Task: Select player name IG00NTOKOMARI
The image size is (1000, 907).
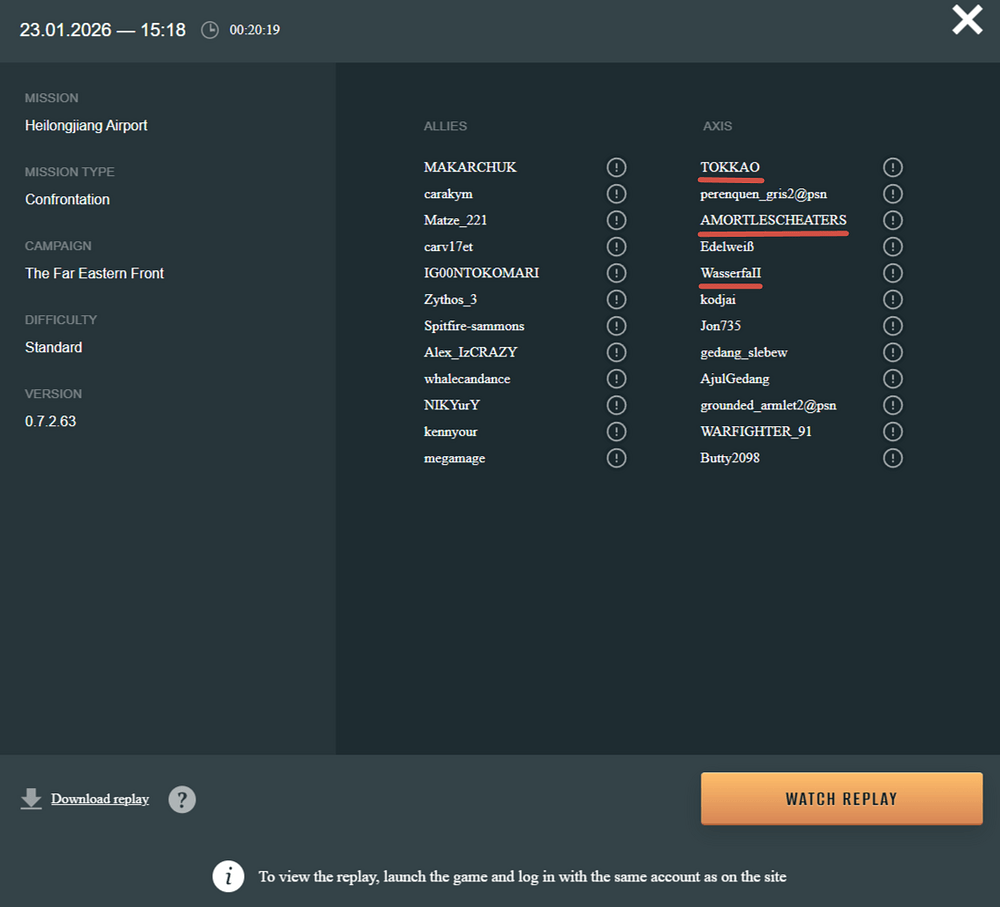Action: [482, 273]
